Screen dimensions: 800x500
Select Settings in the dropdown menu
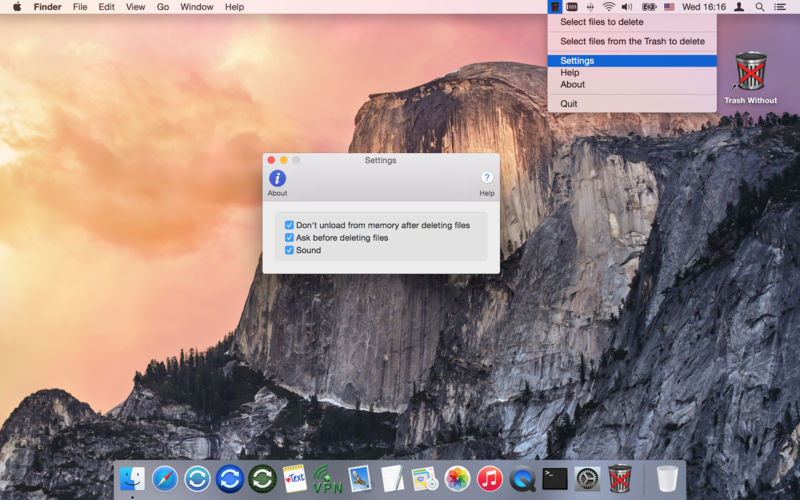click(x=632, y=61)
